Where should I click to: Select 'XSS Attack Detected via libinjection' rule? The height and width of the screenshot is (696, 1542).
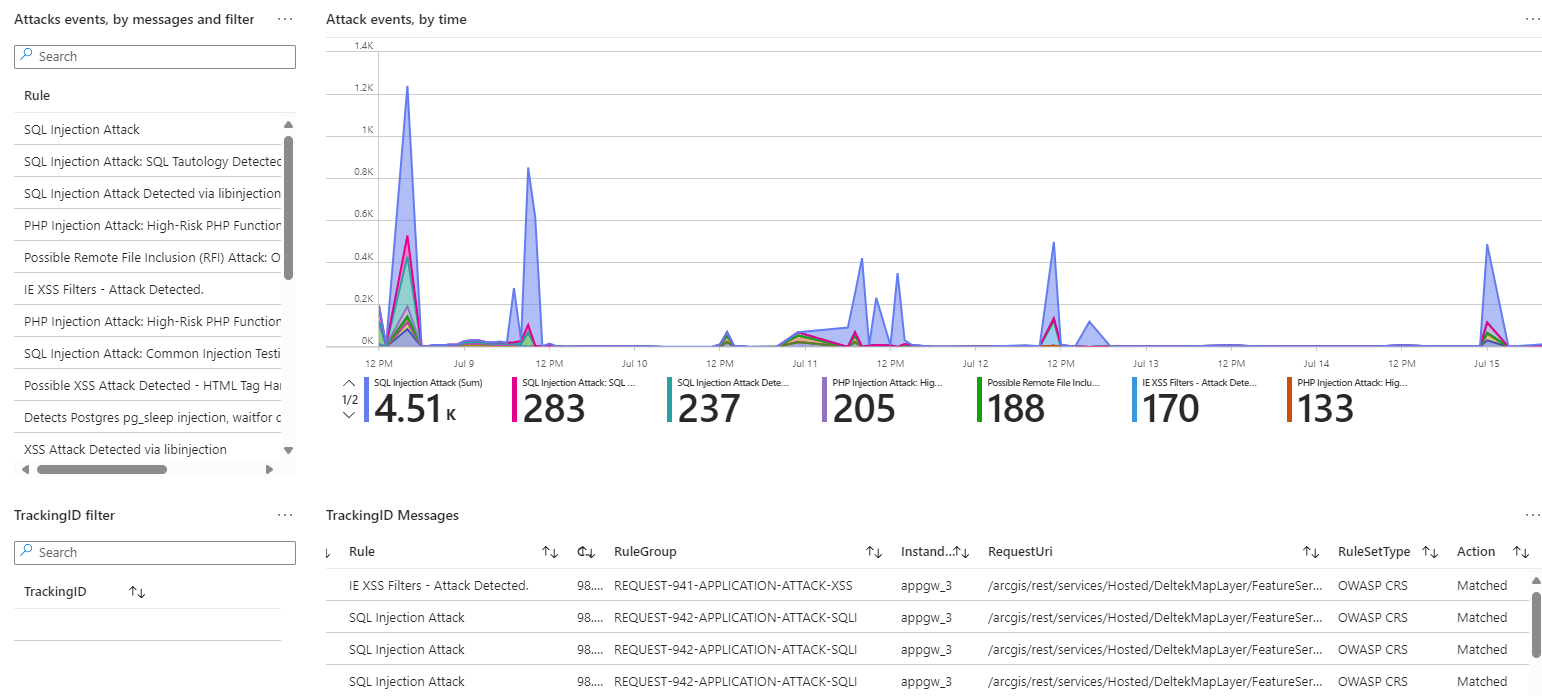coord(125,450)
